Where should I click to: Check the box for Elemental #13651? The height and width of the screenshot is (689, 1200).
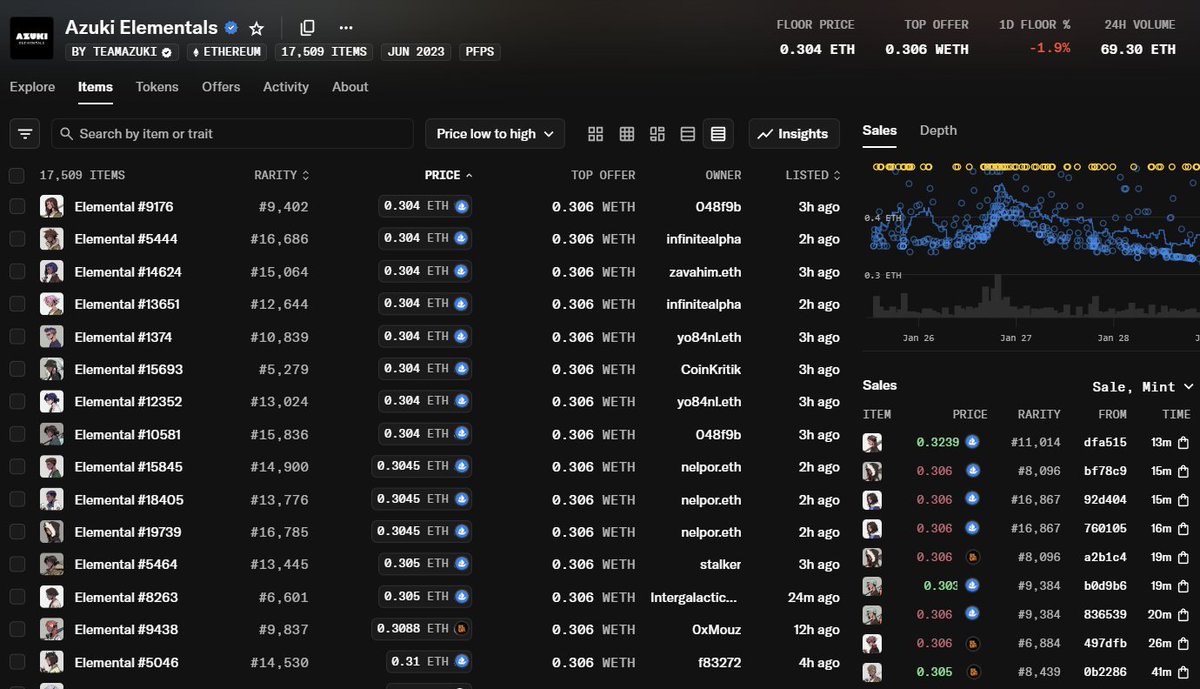(17, 304)
